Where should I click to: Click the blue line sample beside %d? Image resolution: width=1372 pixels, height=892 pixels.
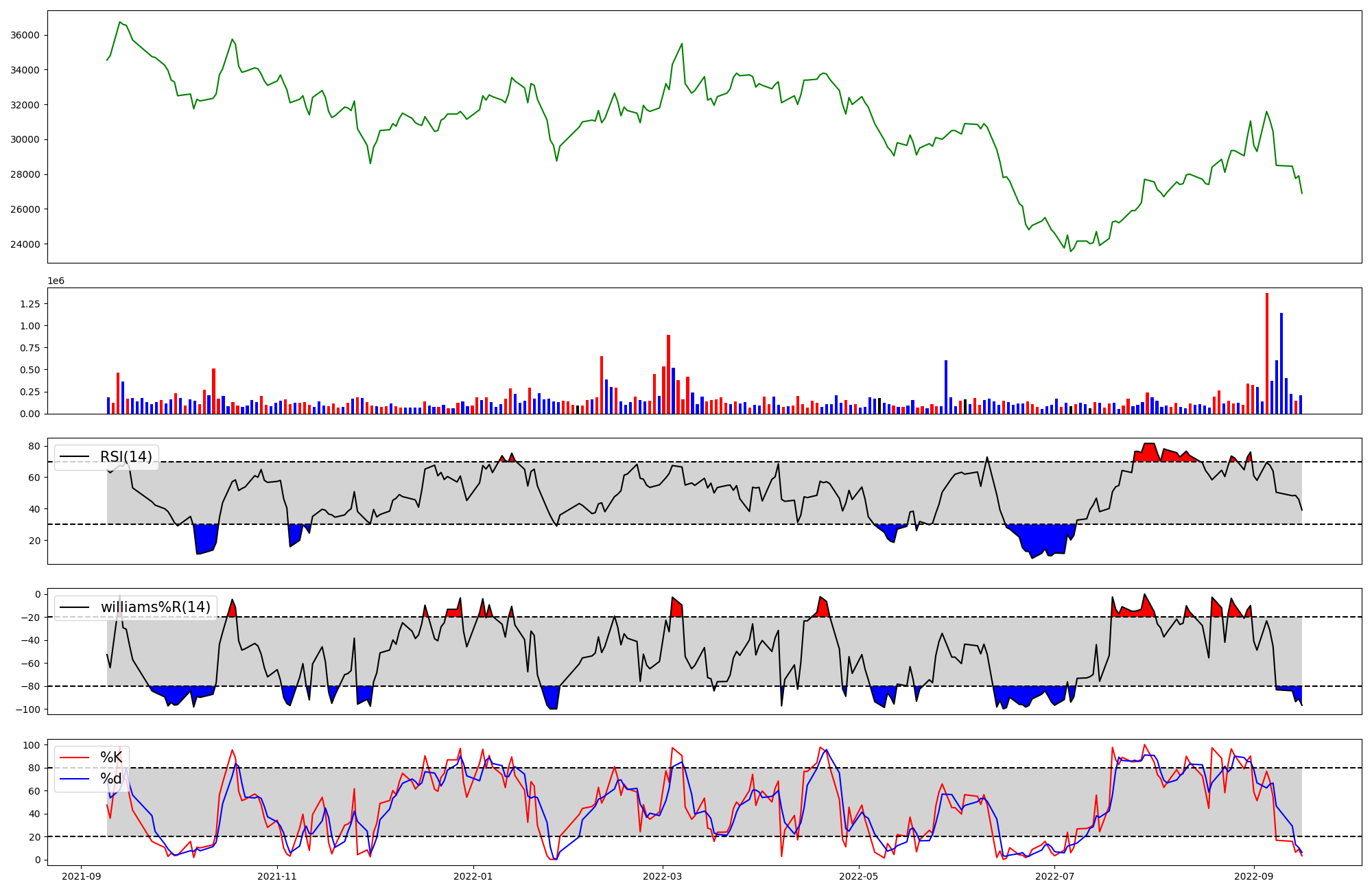coord(75,779)
